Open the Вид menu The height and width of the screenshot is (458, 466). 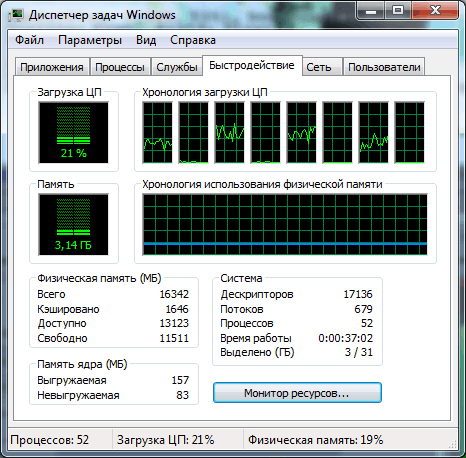coord(146,40)
